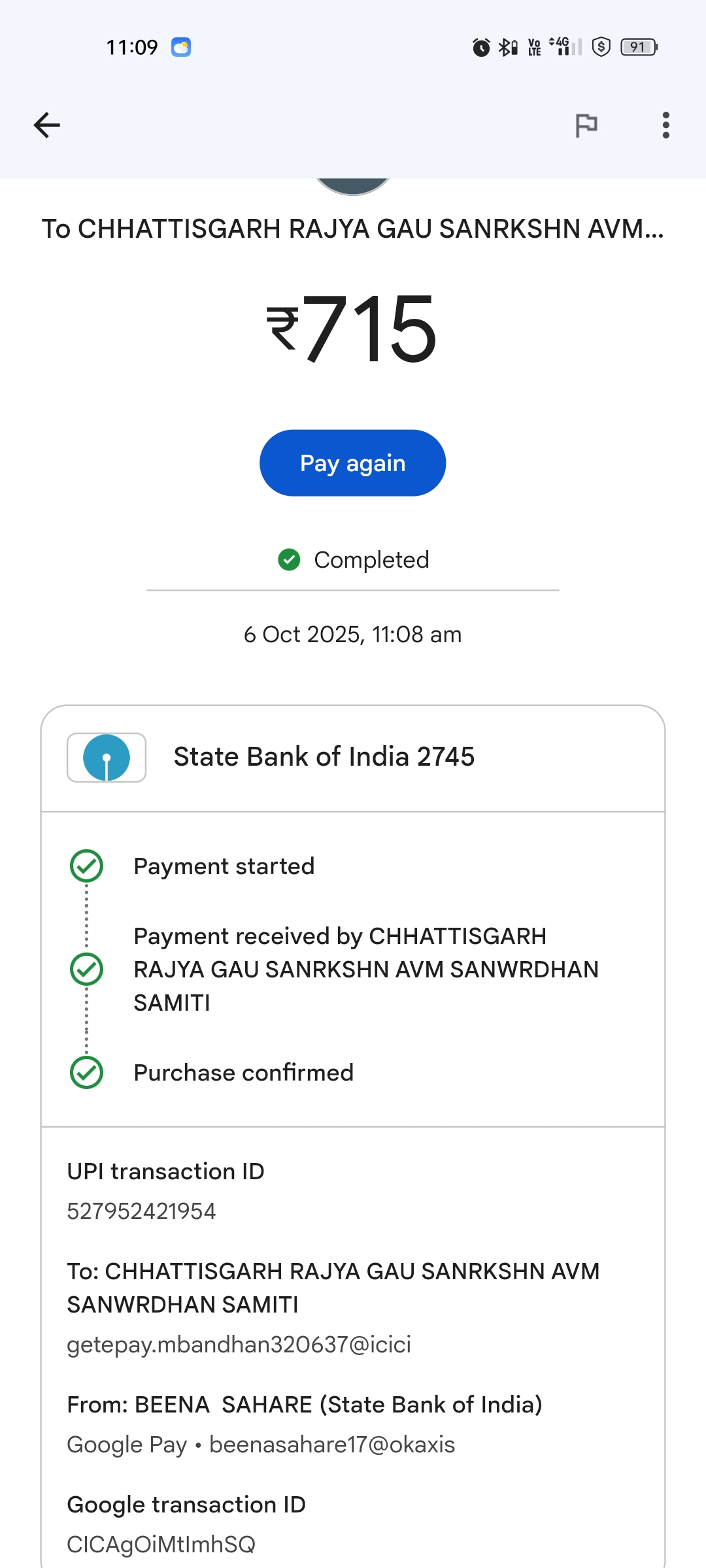Click the weather icon in status bar
The image size is (706, 1568).
point(181,47)
